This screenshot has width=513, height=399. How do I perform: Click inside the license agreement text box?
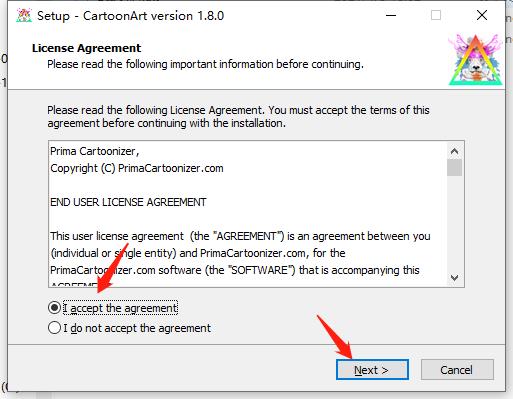click(x=248, y=214)
